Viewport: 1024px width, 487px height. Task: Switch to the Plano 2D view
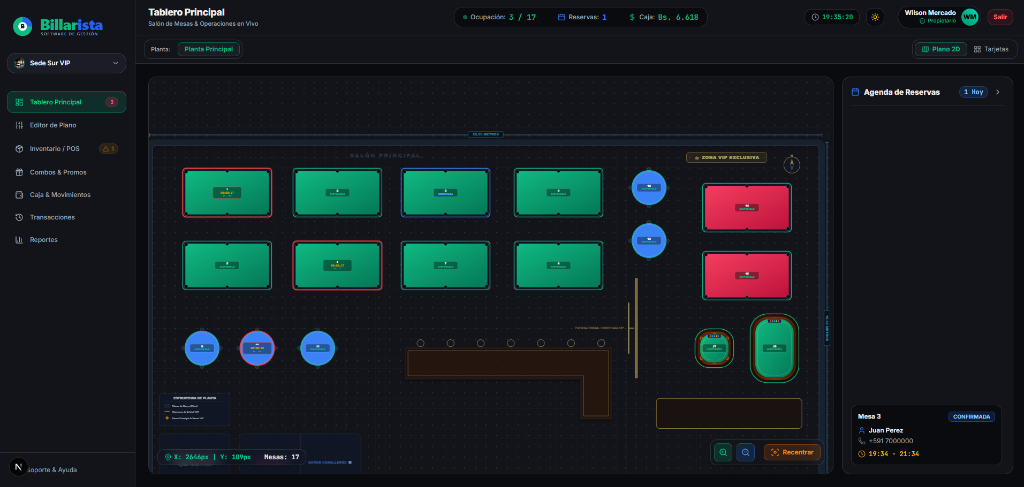pyautogui.click(x=940, y=49)
